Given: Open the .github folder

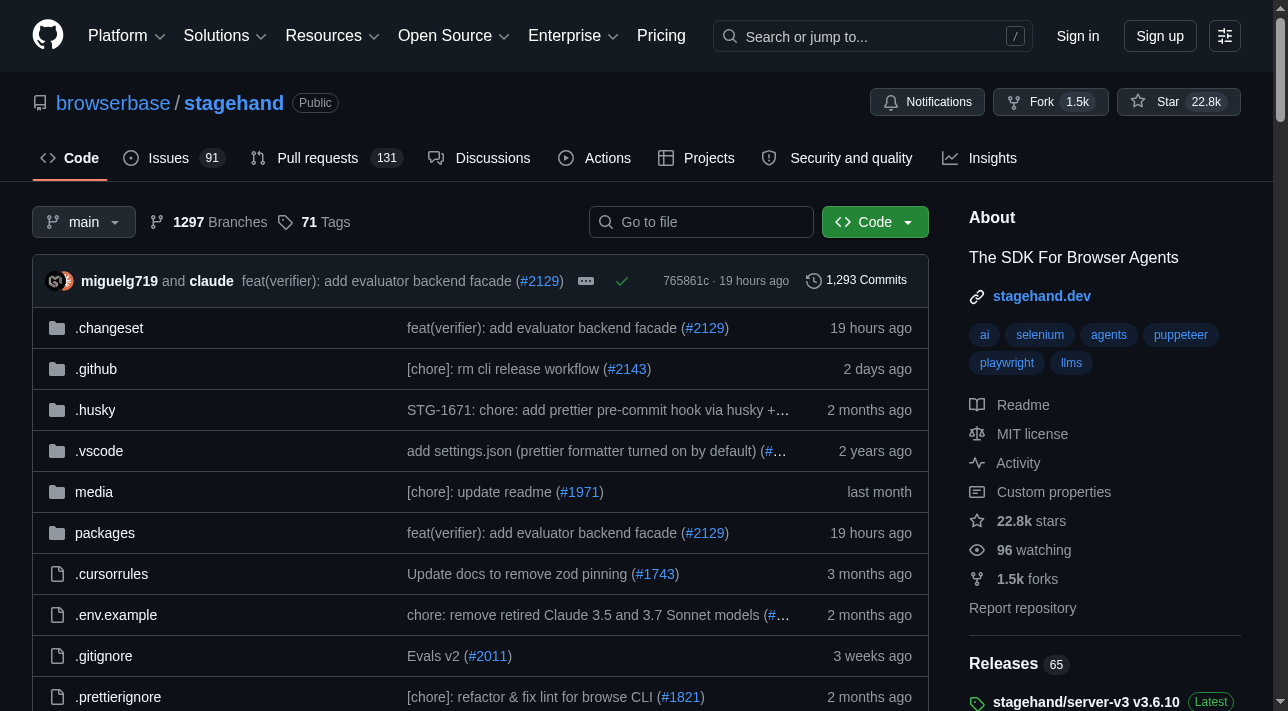Looking at the screenshot, I should (x=96, y=369).
